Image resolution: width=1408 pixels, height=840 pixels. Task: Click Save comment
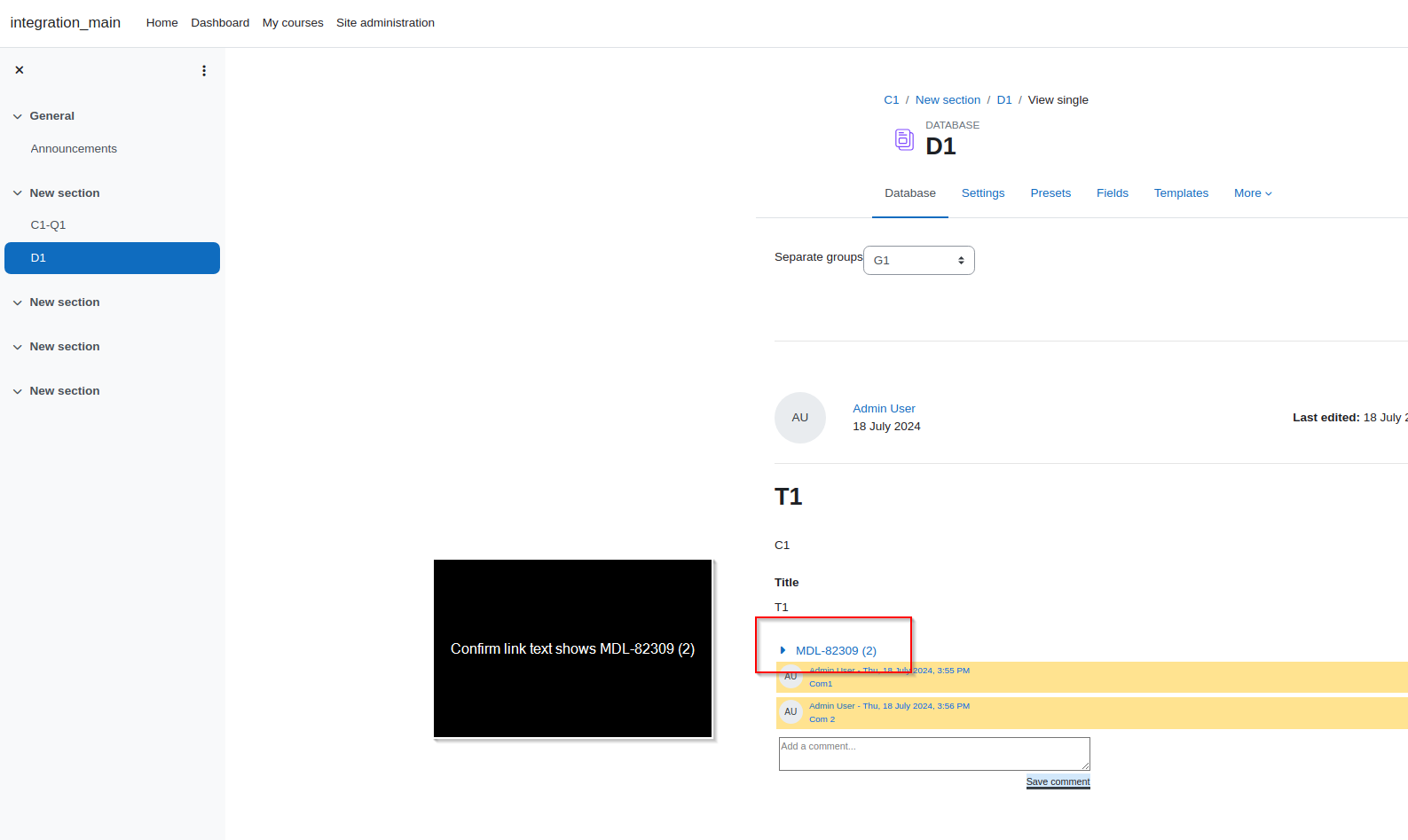tap(1058, 781)
